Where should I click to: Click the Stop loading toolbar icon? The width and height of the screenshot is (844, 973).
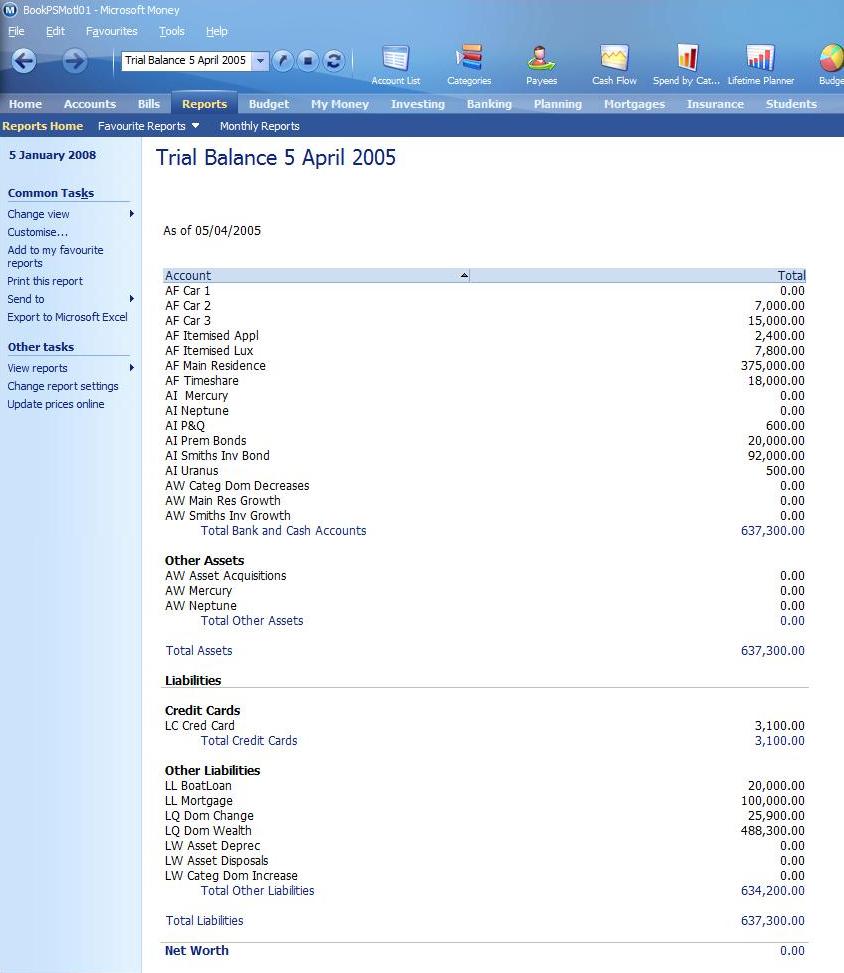[308, 60]
